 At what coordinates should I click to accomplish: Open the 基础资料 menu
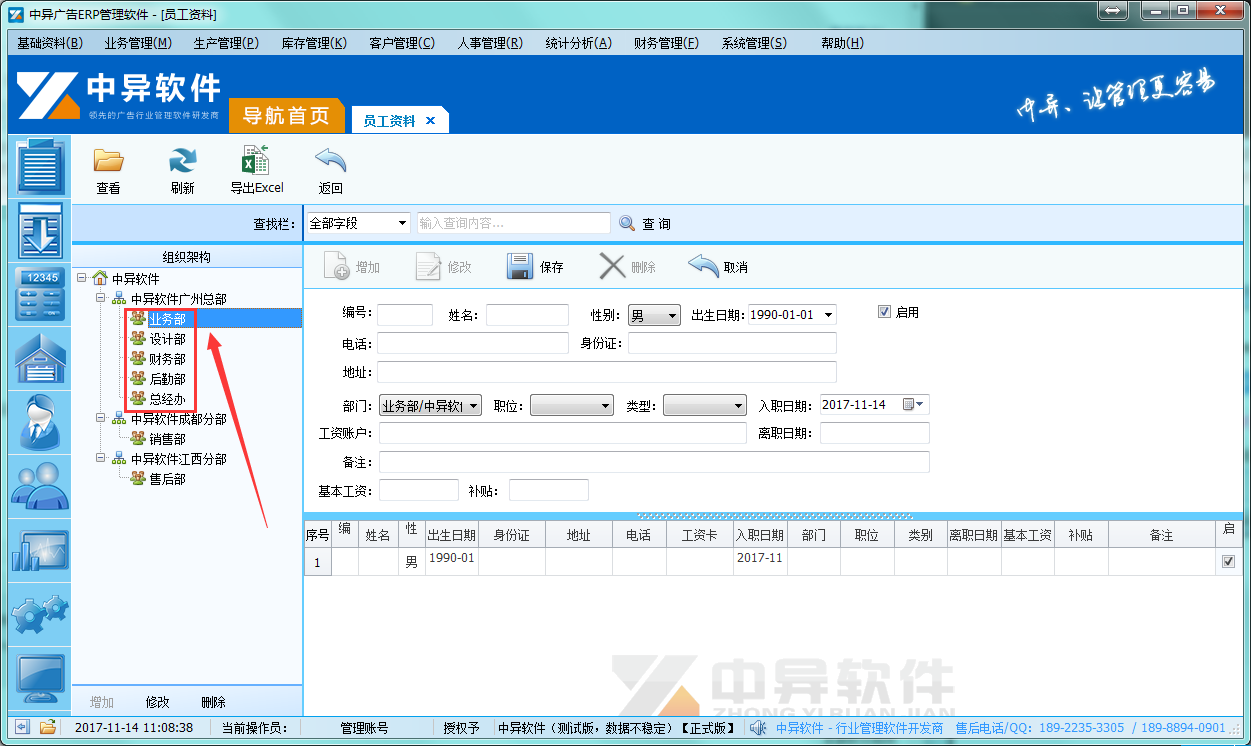(x=49, y=43)
